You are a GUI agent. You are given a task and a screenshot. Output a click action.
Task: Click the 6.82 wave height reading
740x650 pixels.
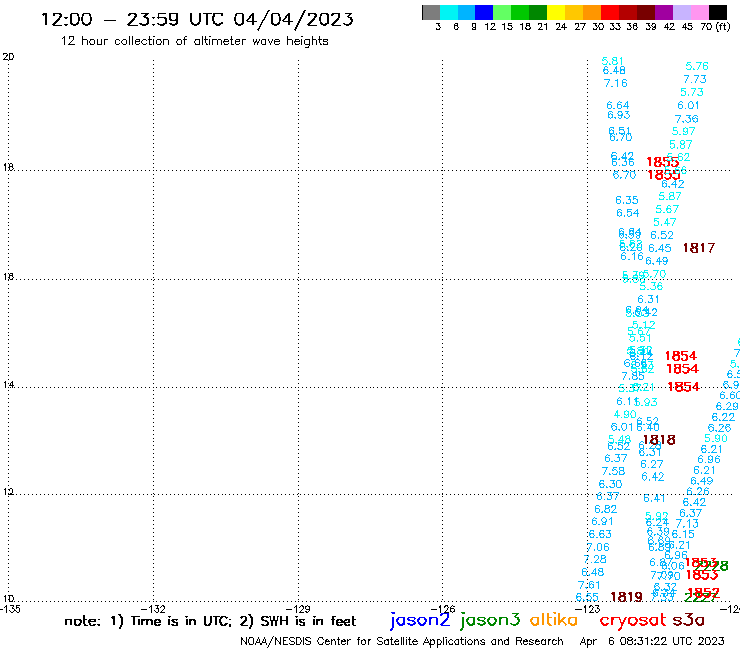(605, 509)
